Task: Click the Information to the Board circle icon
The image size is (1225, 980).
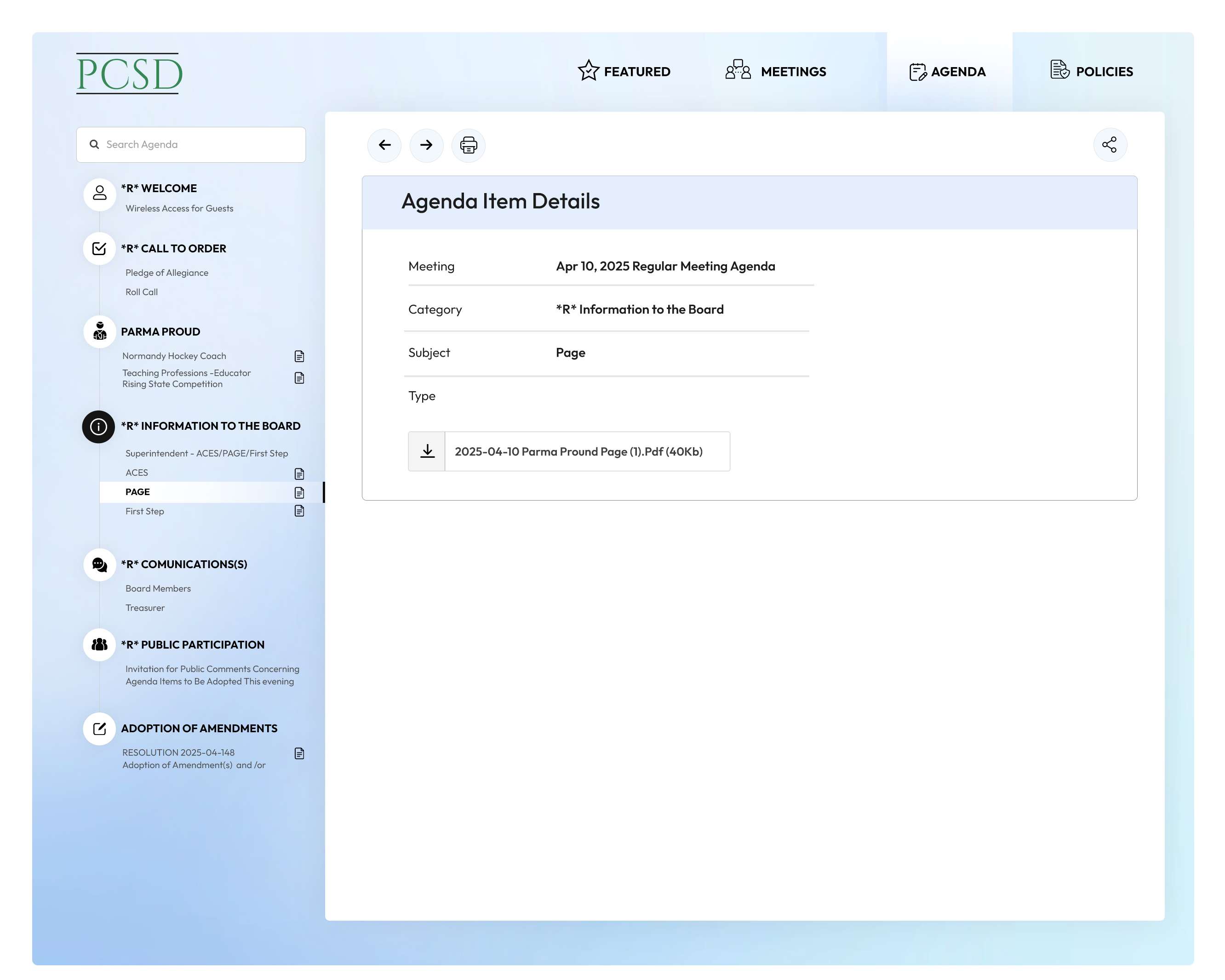Action: coord(99,426)
